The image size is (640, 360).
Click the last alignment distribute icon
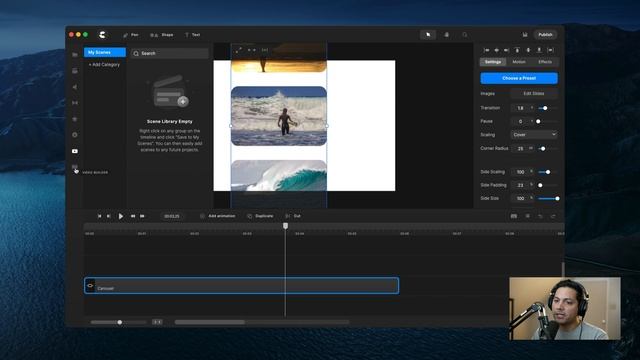(551, 50)
